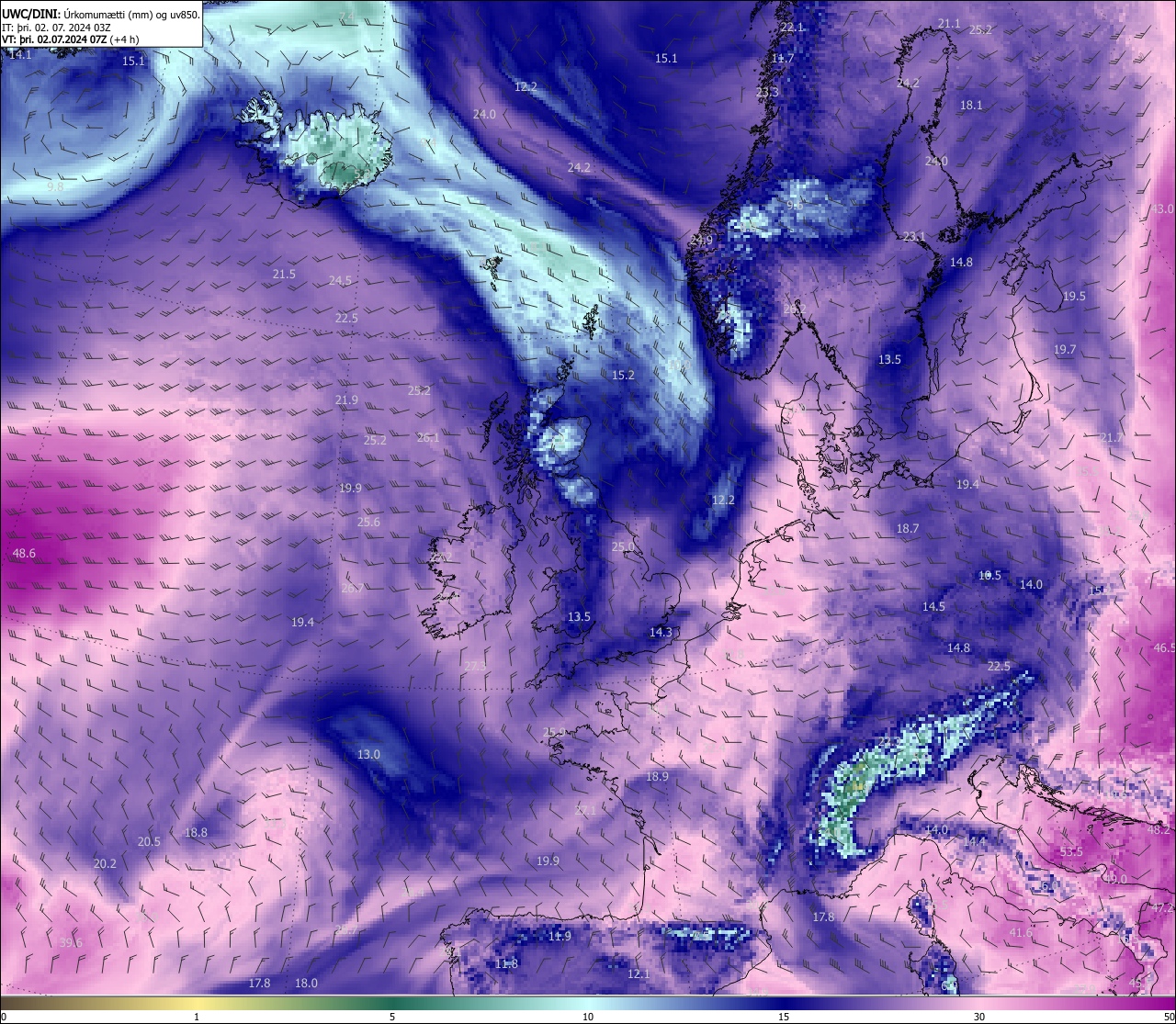Click the tick label 10 on the color scale
The image size is (1176, 1024).
tap(588, 1017)
